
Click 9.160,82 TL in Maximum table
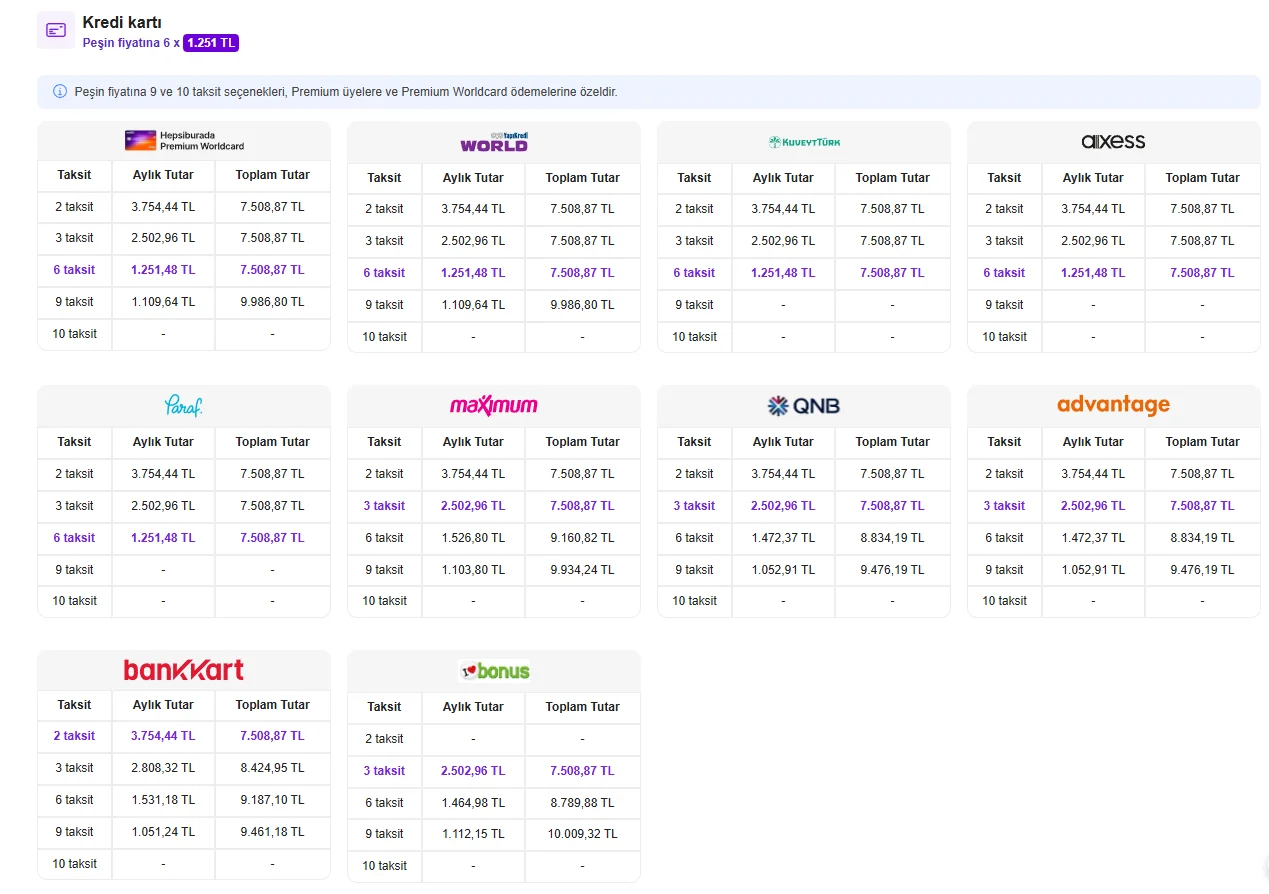click(x=582, y=538)
